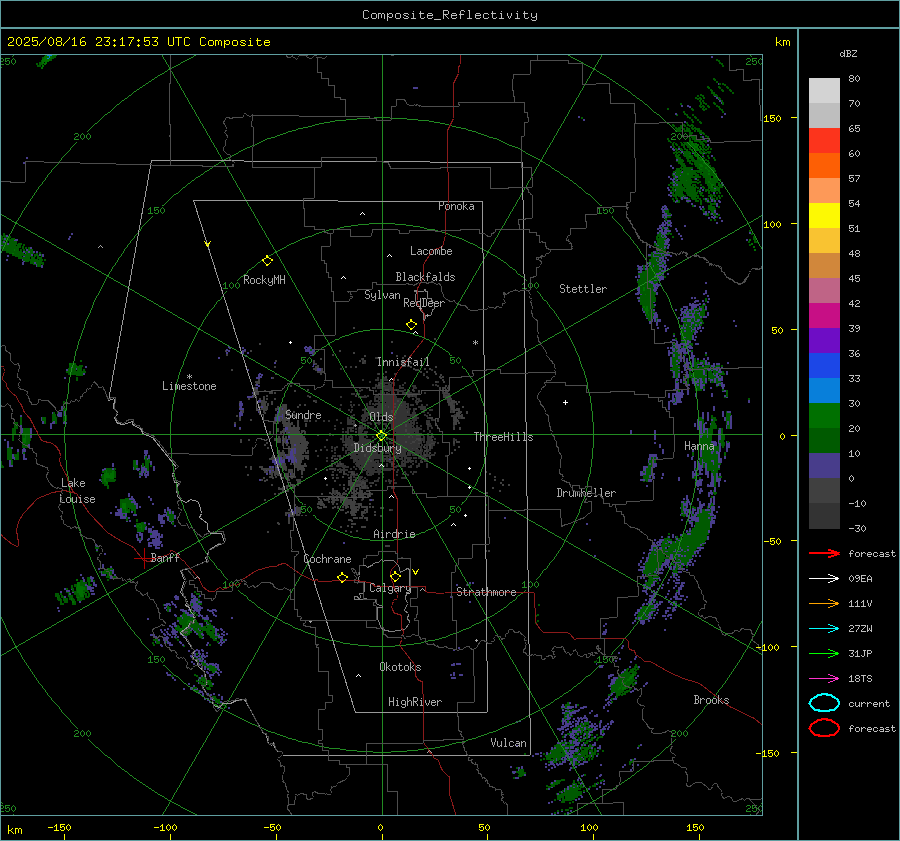Screen dimensions: 900x841
Task: Click the 57 value in dBZ legend
Action: point(854,179)
